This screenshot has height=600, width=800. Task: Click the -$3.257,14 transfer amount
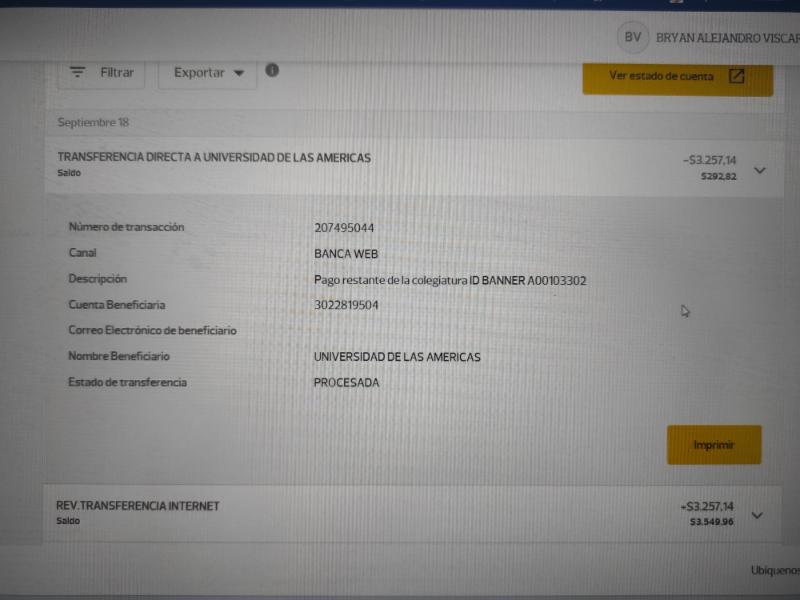[x=709, y=160]
